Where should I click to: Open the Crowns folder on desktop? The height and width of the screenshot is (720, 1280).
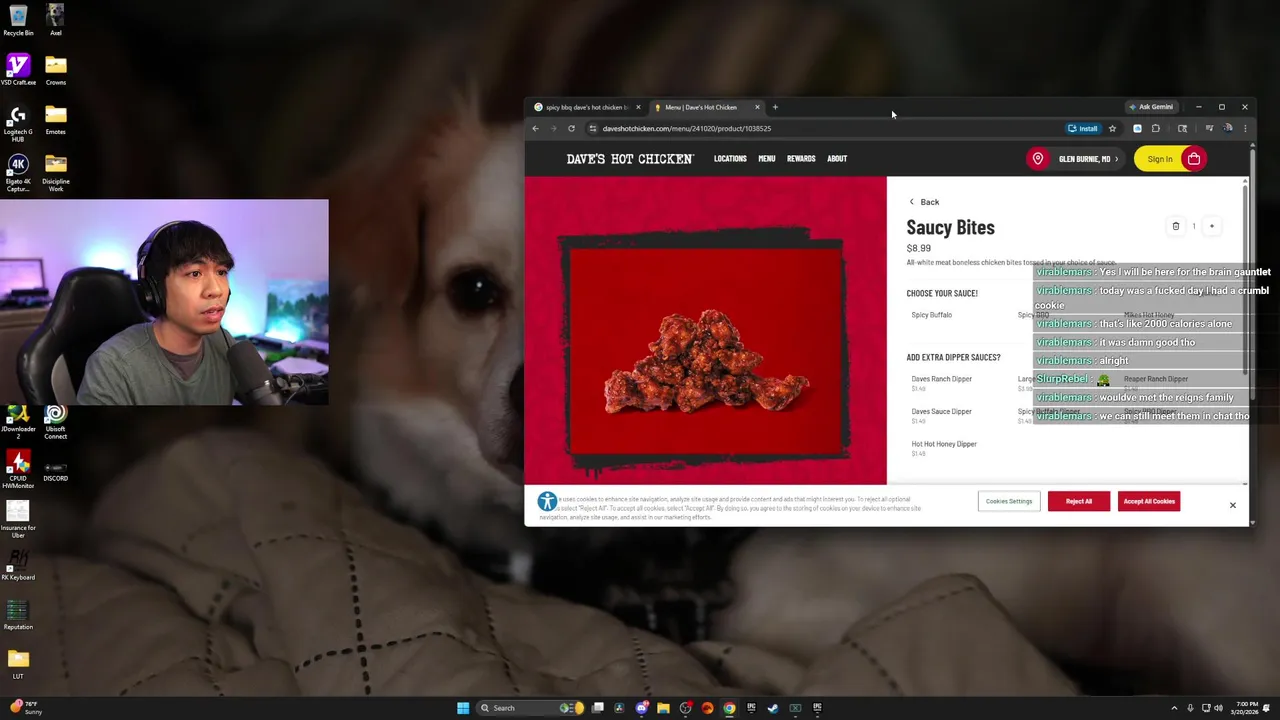click(x=56, y=70)
